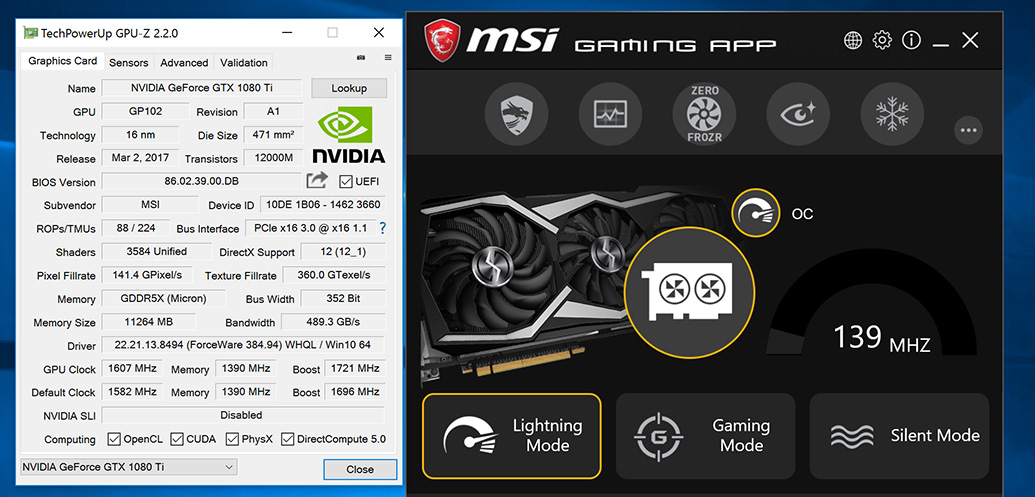The image size is (1035, 497).
Task: Click the DirectX Support value 12 (12_1)
Action: (x=343, y=251)
